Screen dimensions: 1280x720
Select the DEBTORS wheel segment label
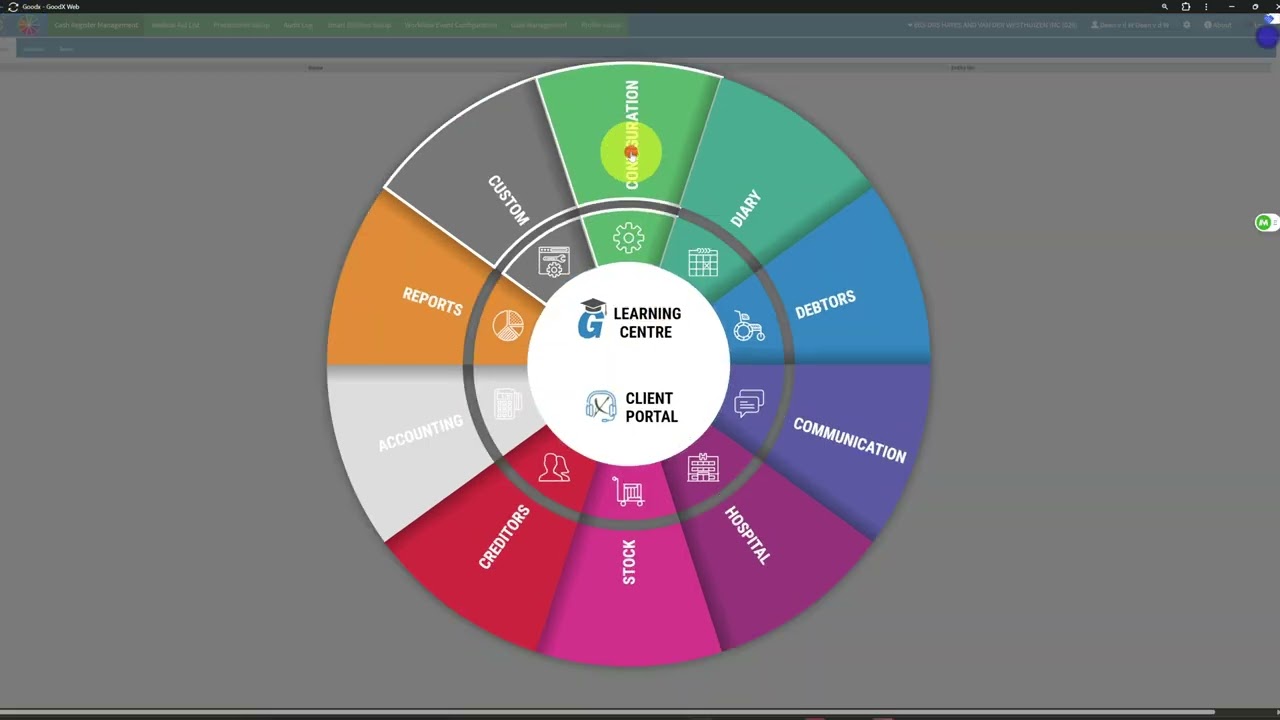[x=825, y=305]
